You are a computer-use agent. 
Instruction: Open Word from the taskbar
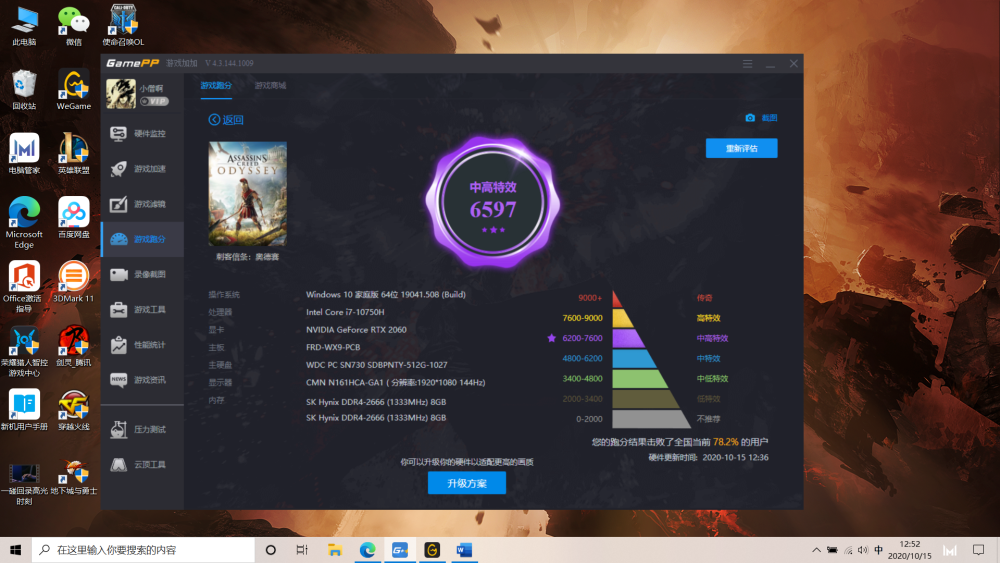(464, 550)
